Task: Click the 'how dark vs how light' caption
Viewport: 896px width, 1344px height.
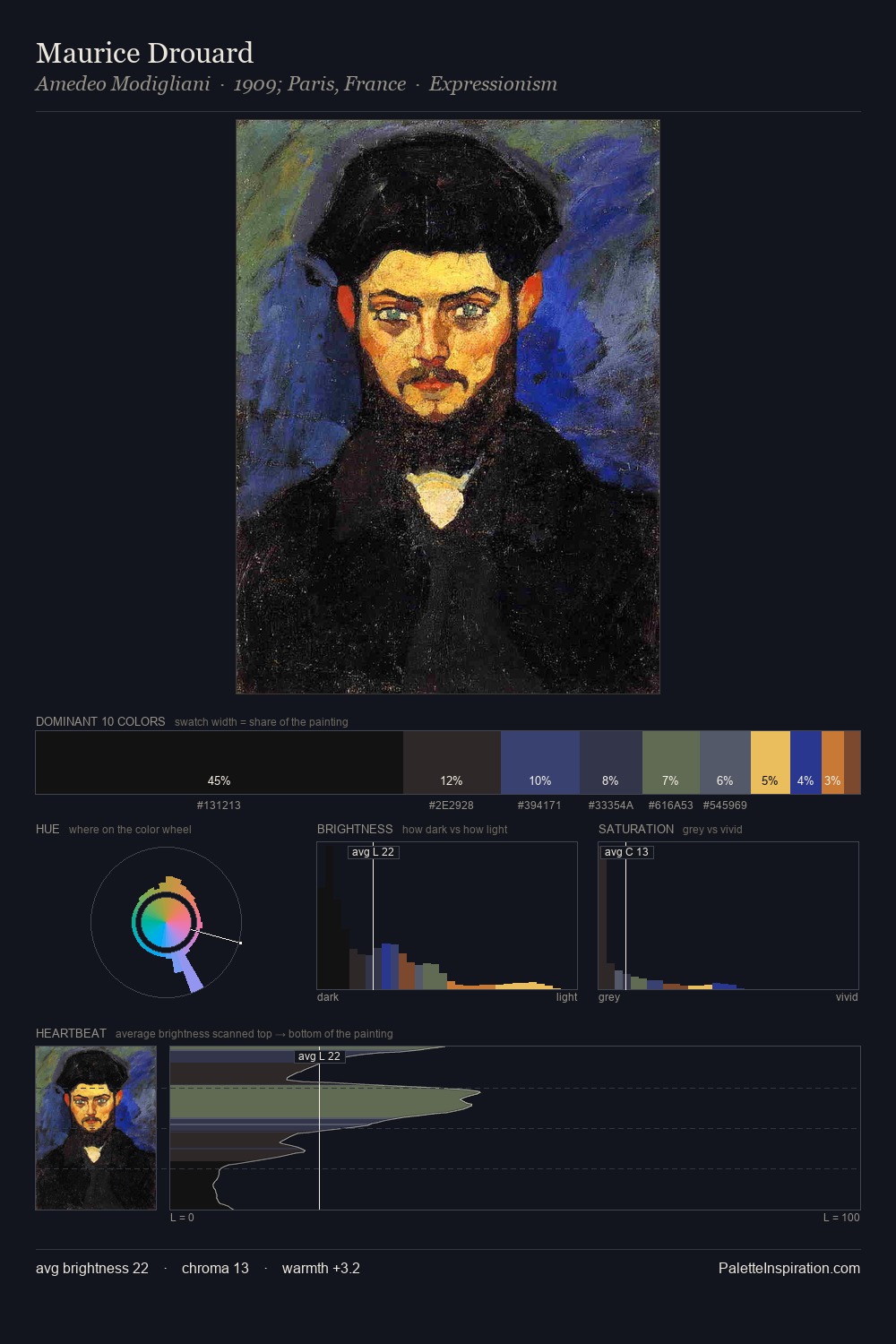Action: click(455, 830)
